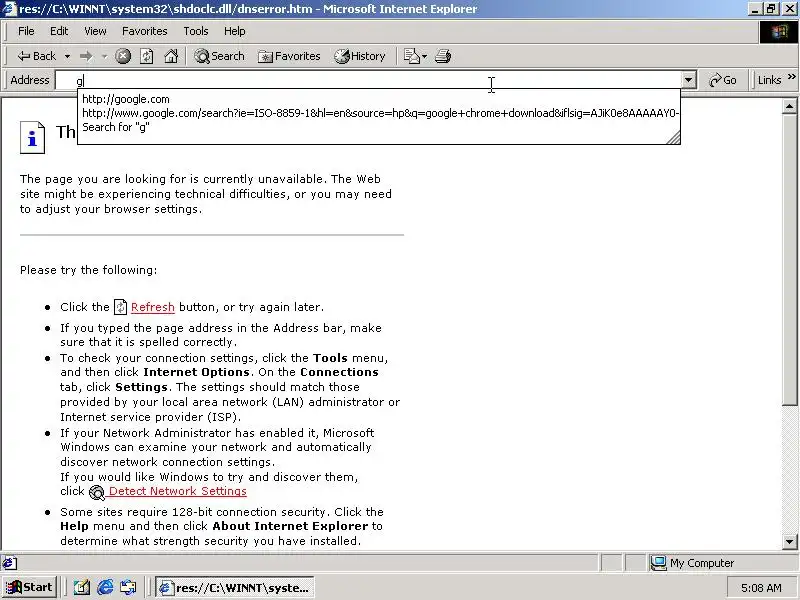Screen dimensions: 800x600
Task: Open the Edit menu
Action: 59,31
